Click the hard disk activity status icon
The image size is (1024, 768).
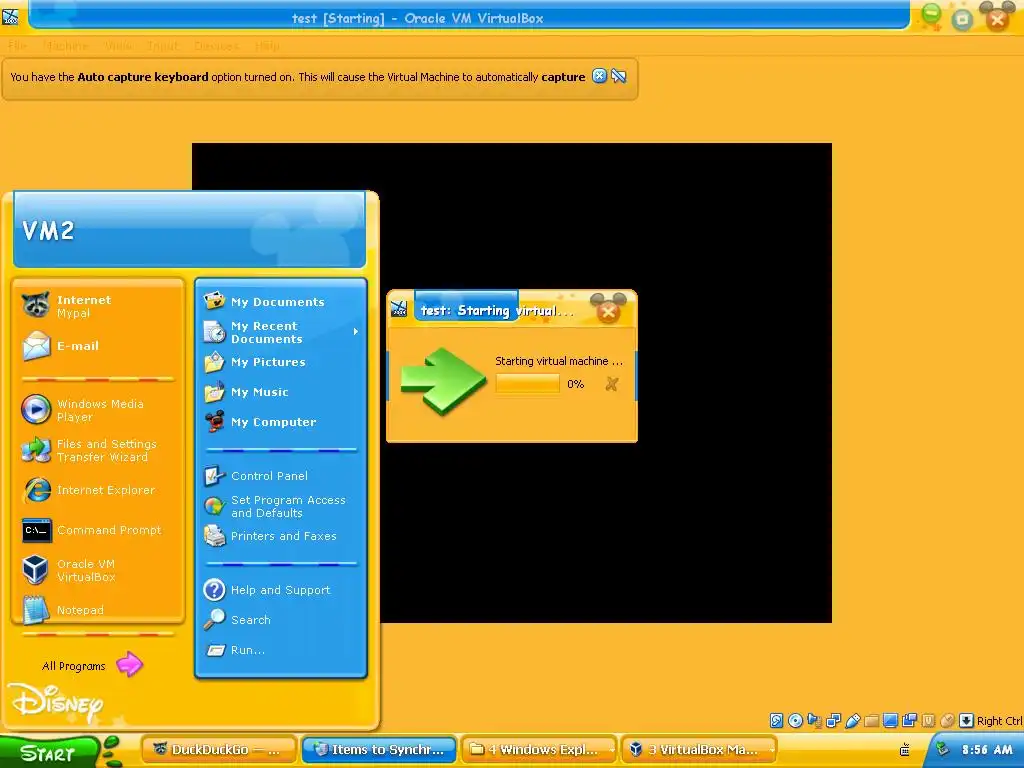coord(776,720)
